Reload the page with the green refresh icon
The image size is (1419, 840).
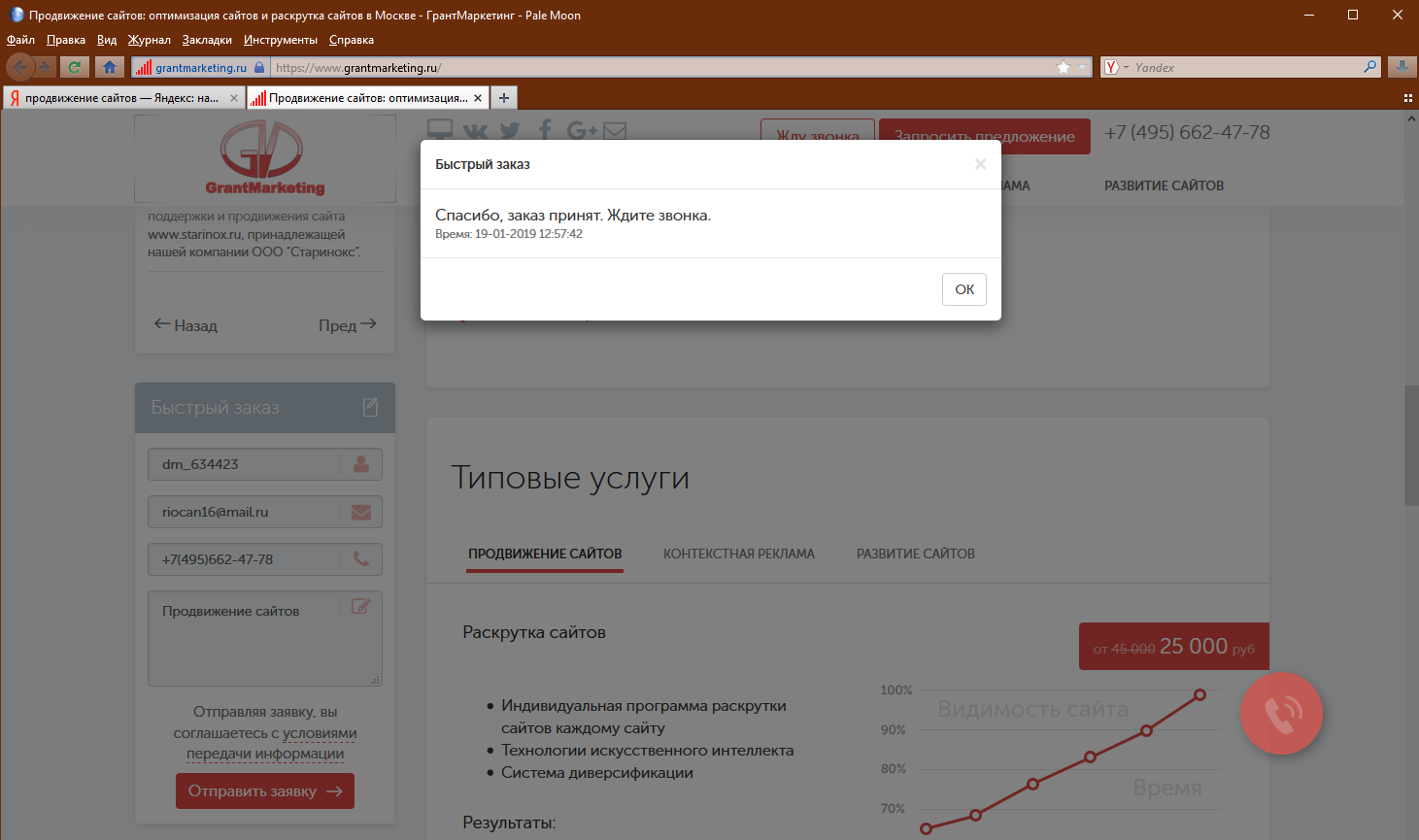point(74,67)
